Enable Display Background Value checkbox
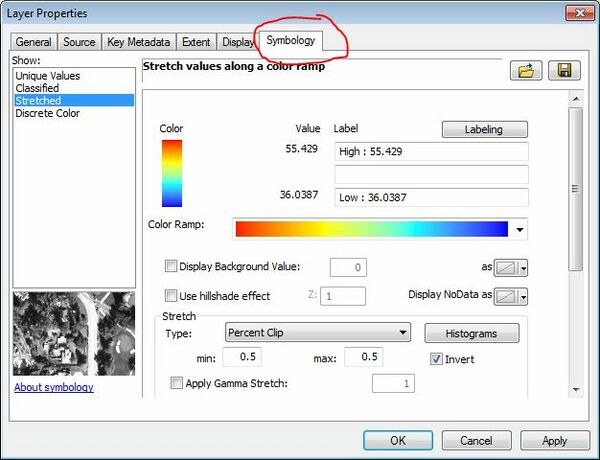This screenshot has width=600, height=460. [x=171, y=267]
